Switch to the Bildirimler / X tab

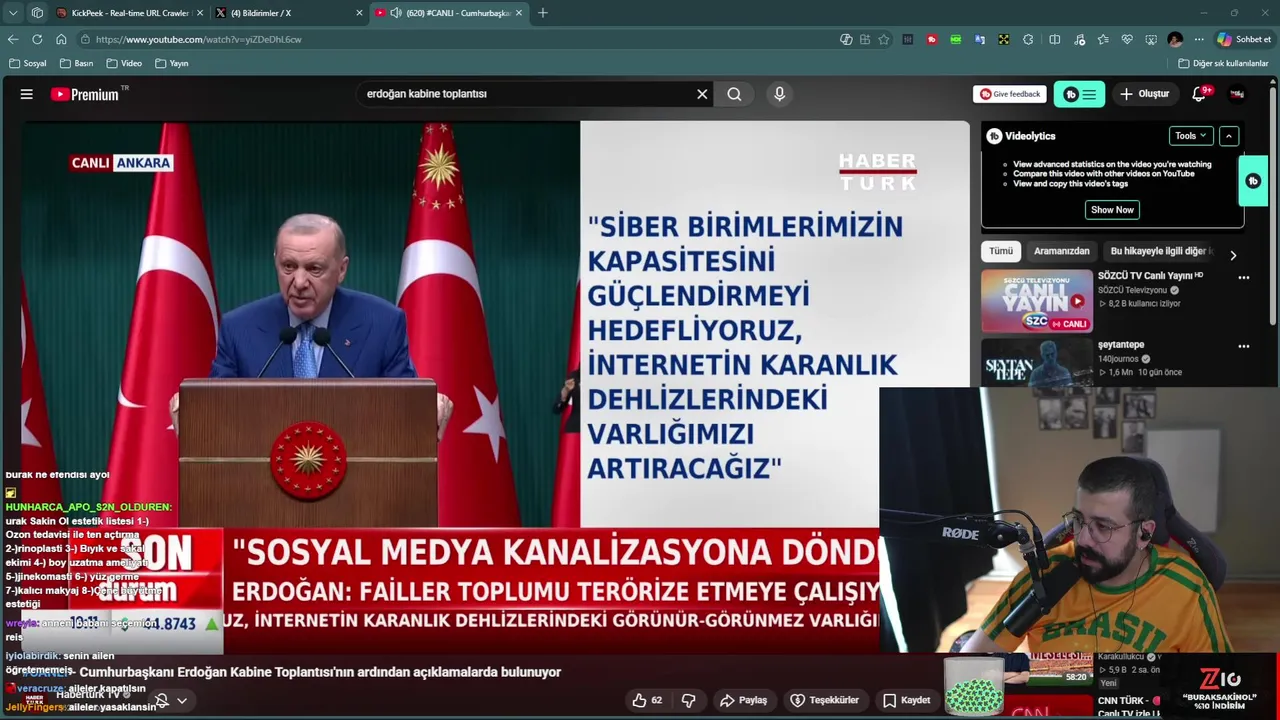(x=288, y=13)
